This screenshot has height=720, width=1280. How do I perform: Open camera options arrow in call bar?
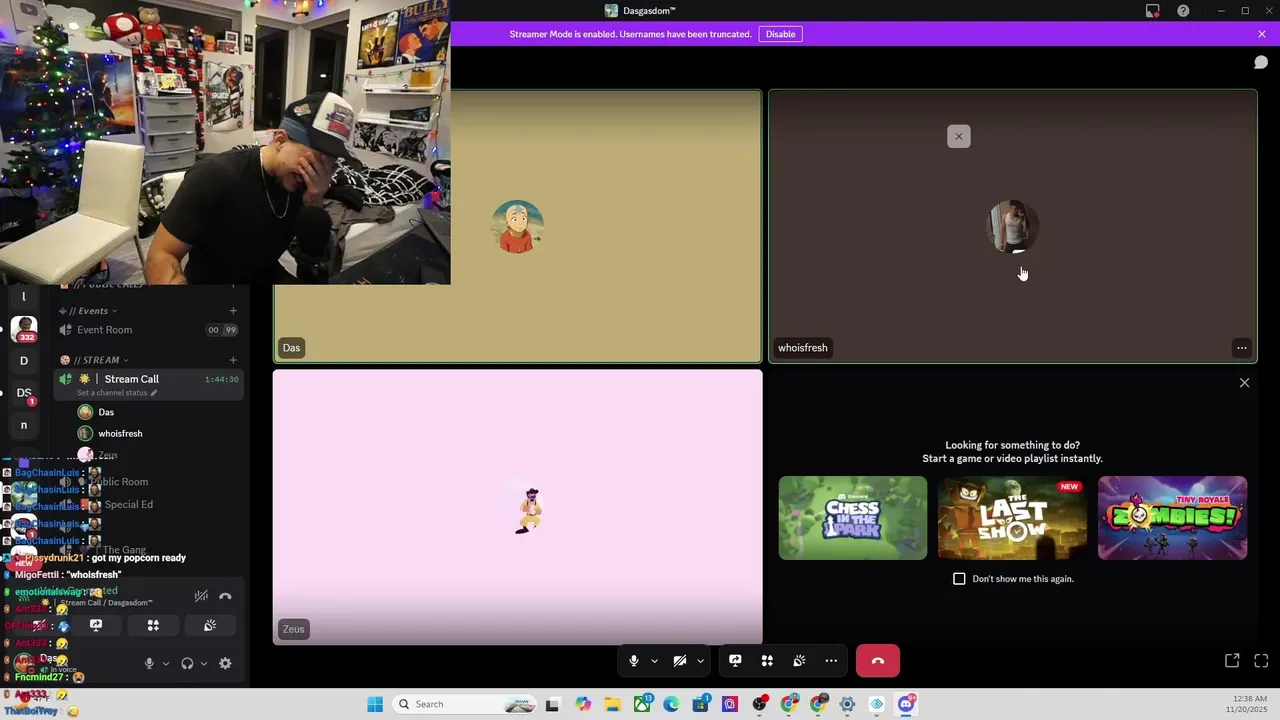click(700, 661)
